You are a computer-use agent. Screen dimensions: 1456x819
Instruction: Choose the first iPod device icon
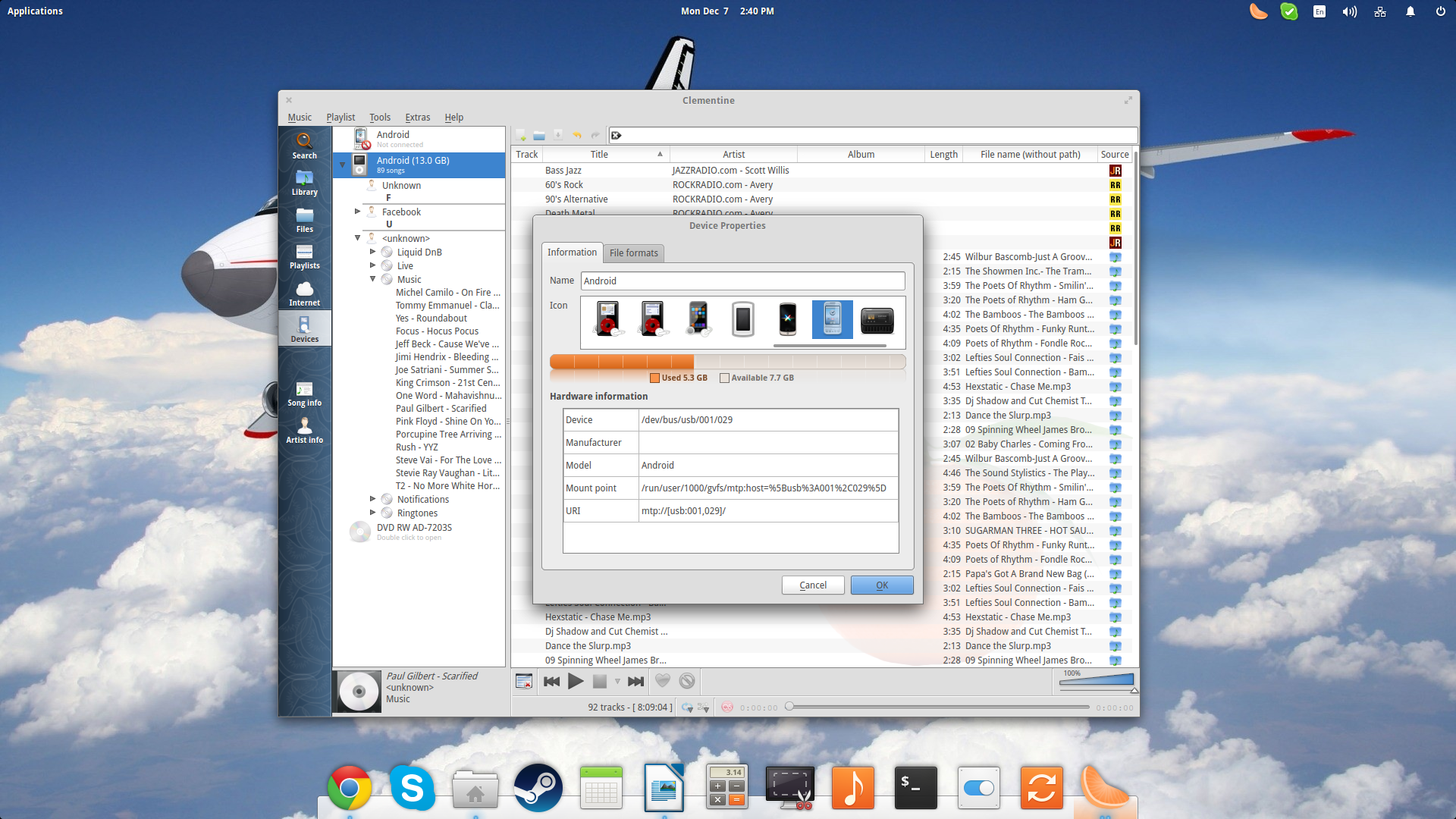(608, 318)
